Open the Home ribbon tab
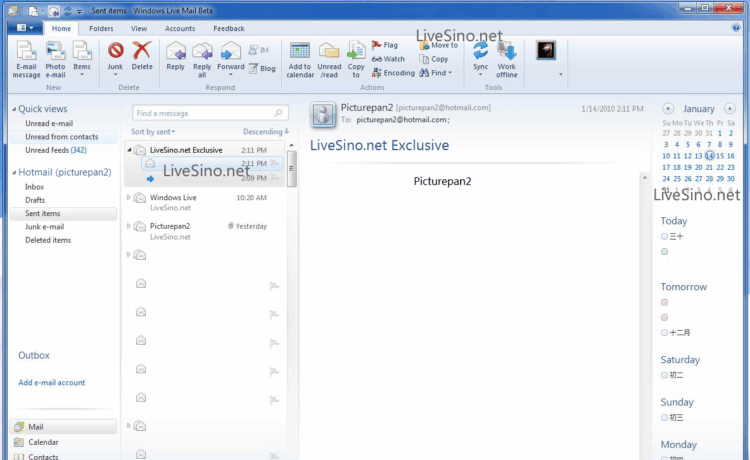The width and height of the screenshot is (750, 460). [x=61, y=29]
